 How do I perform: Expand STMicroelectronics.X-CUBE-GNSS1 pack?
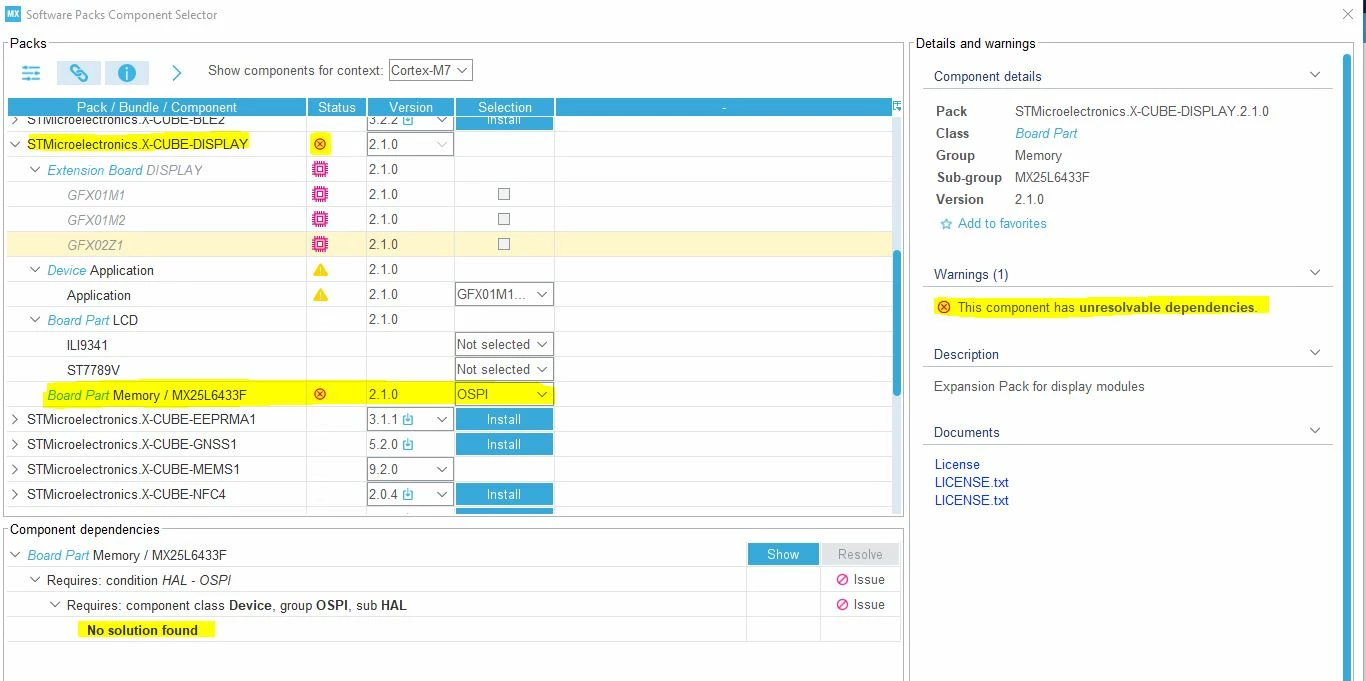pos(15,444)
